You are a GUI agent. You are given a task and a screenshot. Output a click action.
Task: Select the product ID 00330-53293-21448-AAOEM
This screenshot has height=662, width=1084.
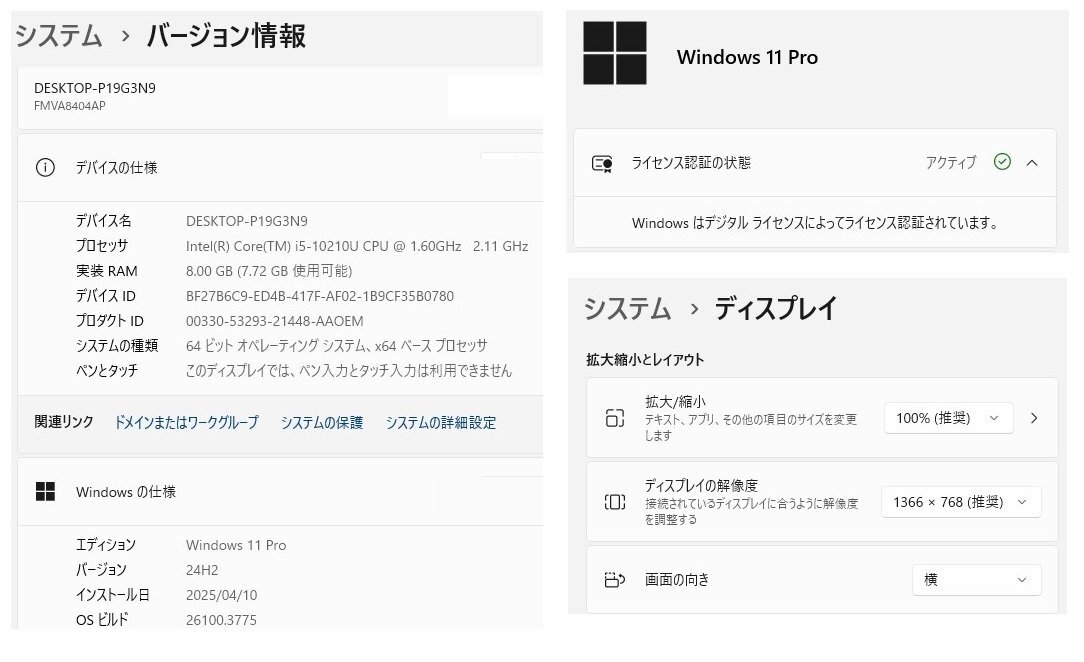[x=274, y=321]
